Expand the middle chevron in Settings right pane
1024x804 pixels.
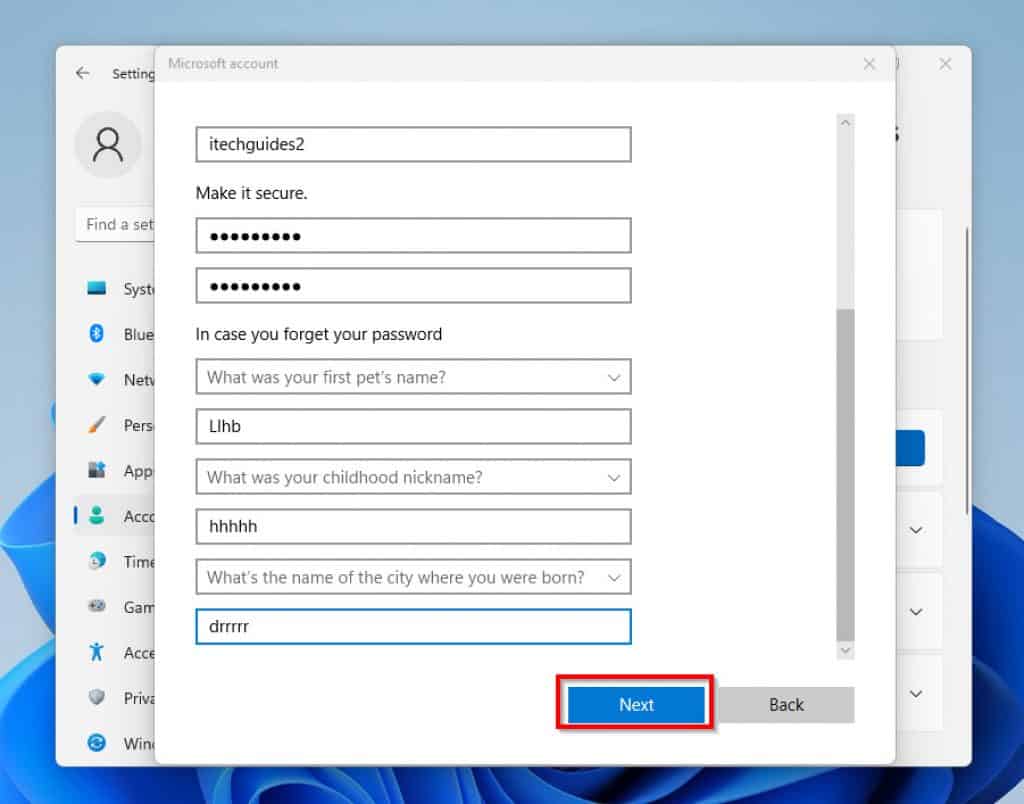click(x=916, y=612)
